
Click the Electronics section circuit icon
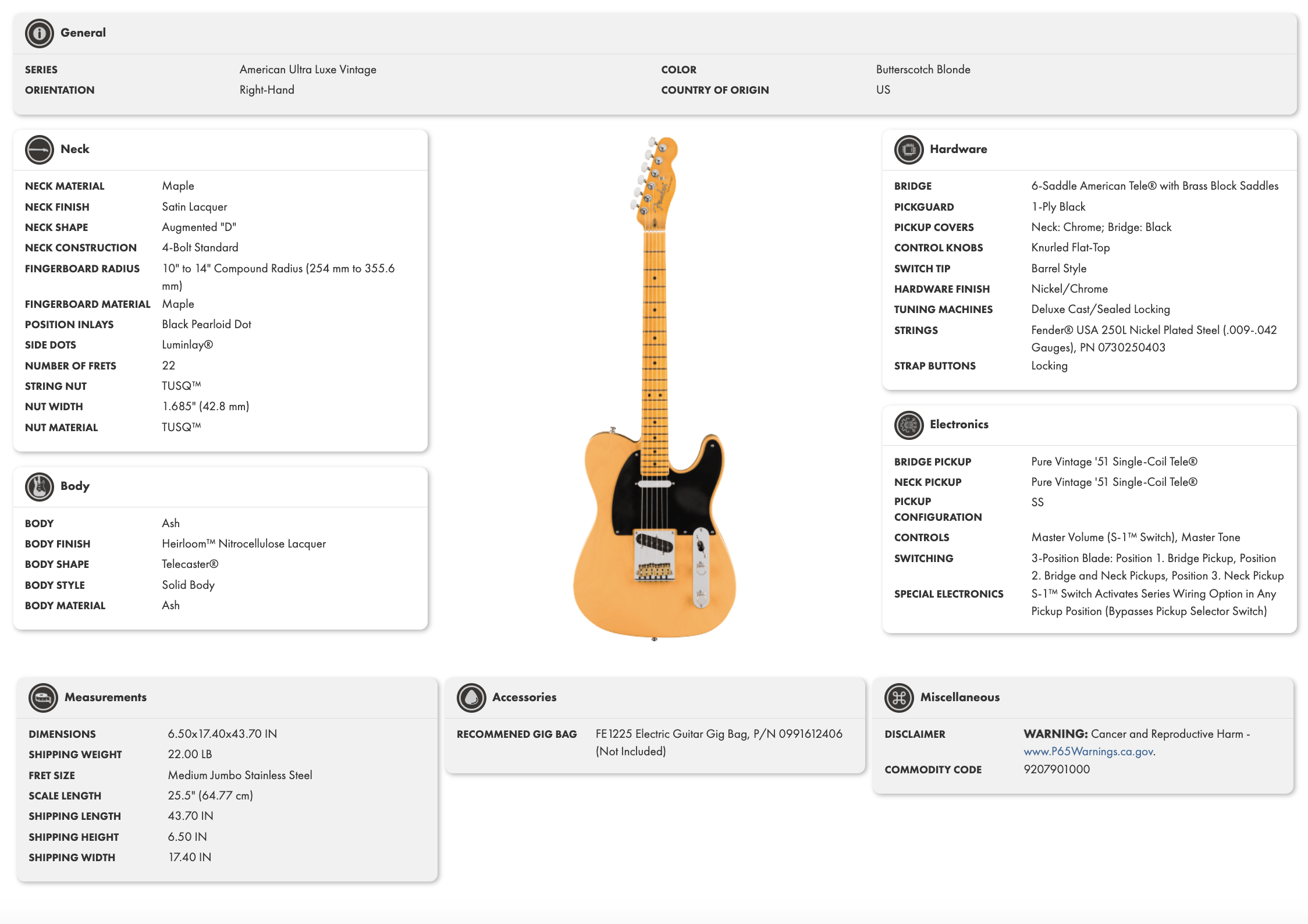click(x=908, y=425)
